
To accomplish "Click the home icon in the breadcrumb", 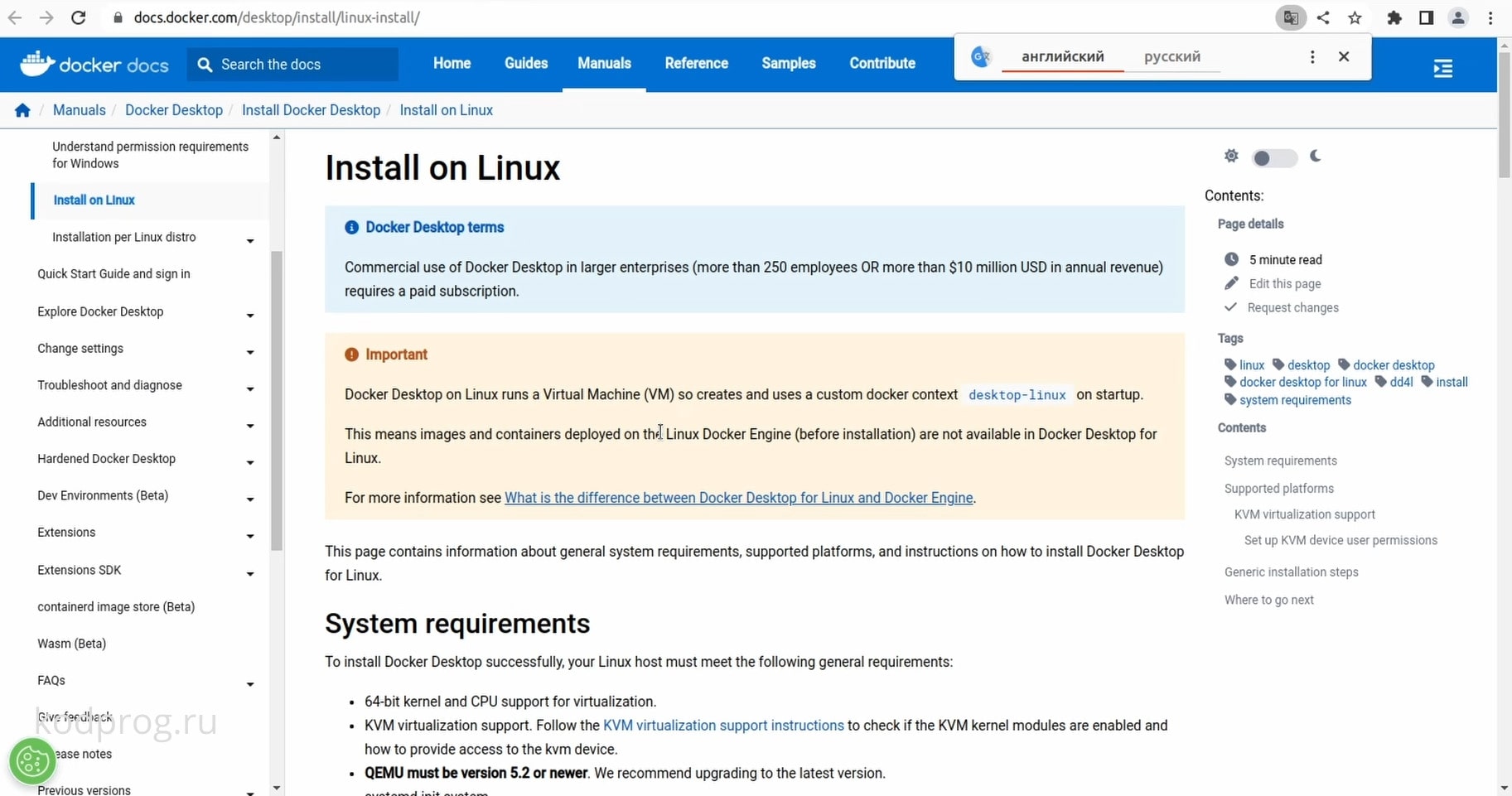I will pos(22,110).
